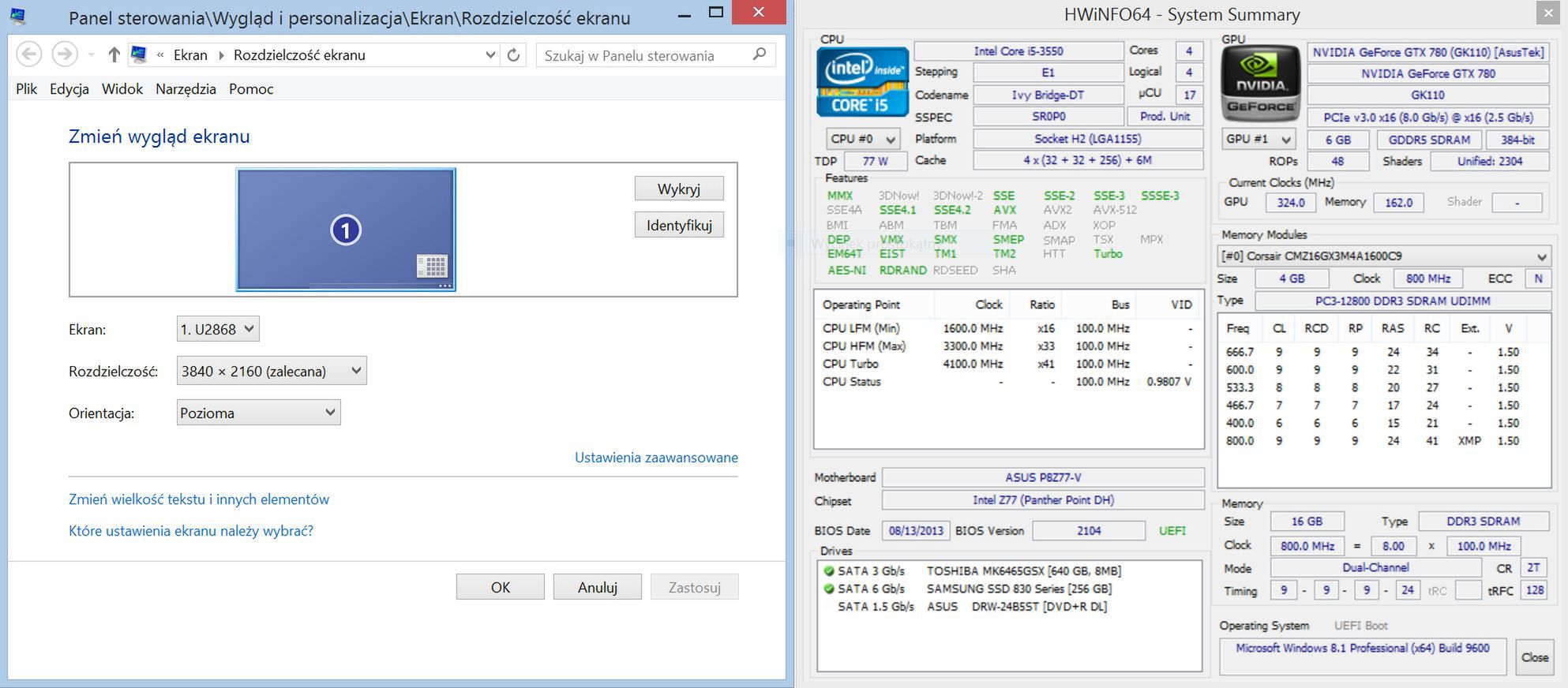This screenshot has height=688, width=1568.
Task: Go forward in Control Panel navigation
Action: tap(64, 54)
